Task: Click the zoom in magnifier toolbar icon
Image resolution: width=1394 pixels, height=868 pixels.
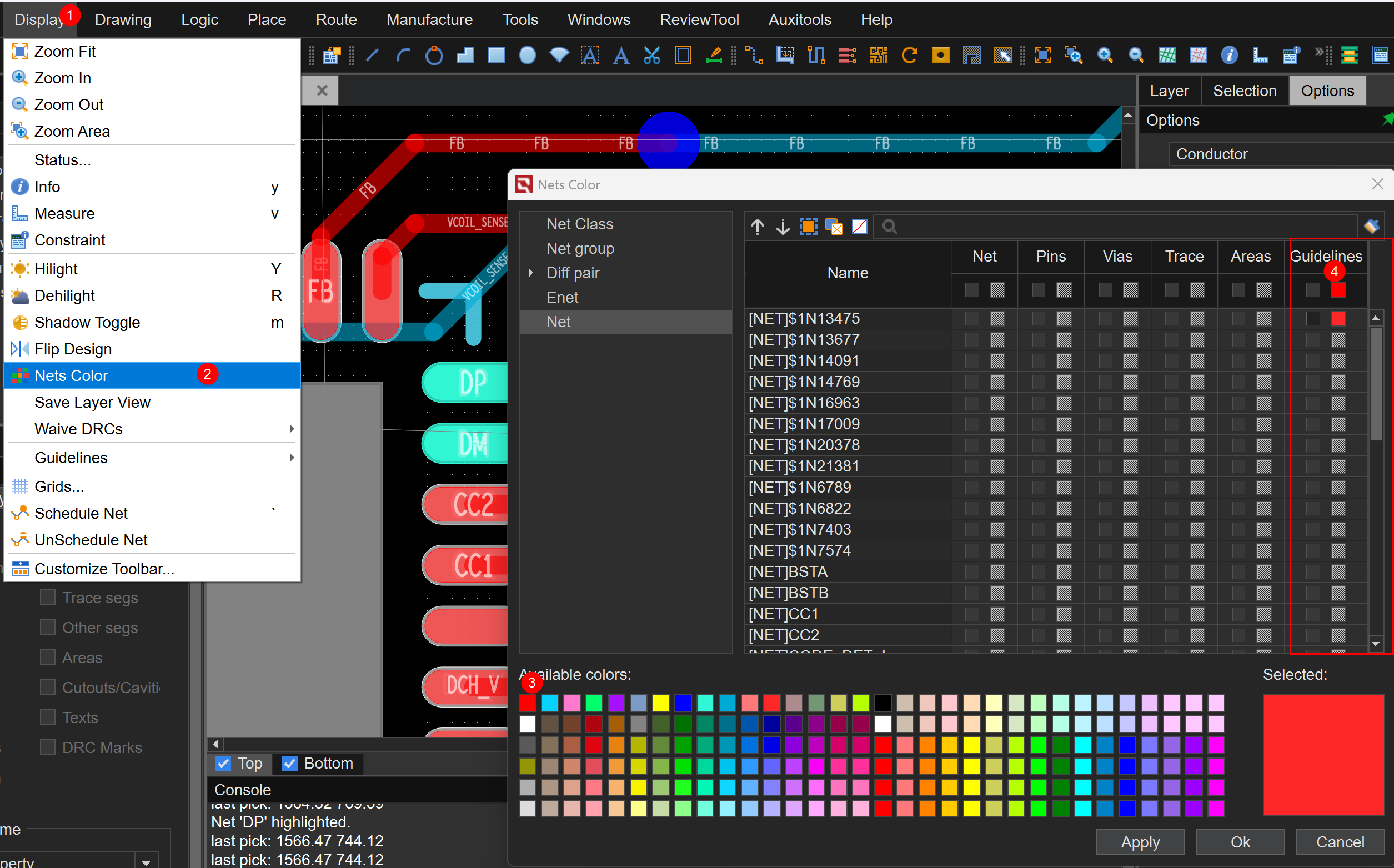Action: pyautogui.click(x=1104, y=56)
